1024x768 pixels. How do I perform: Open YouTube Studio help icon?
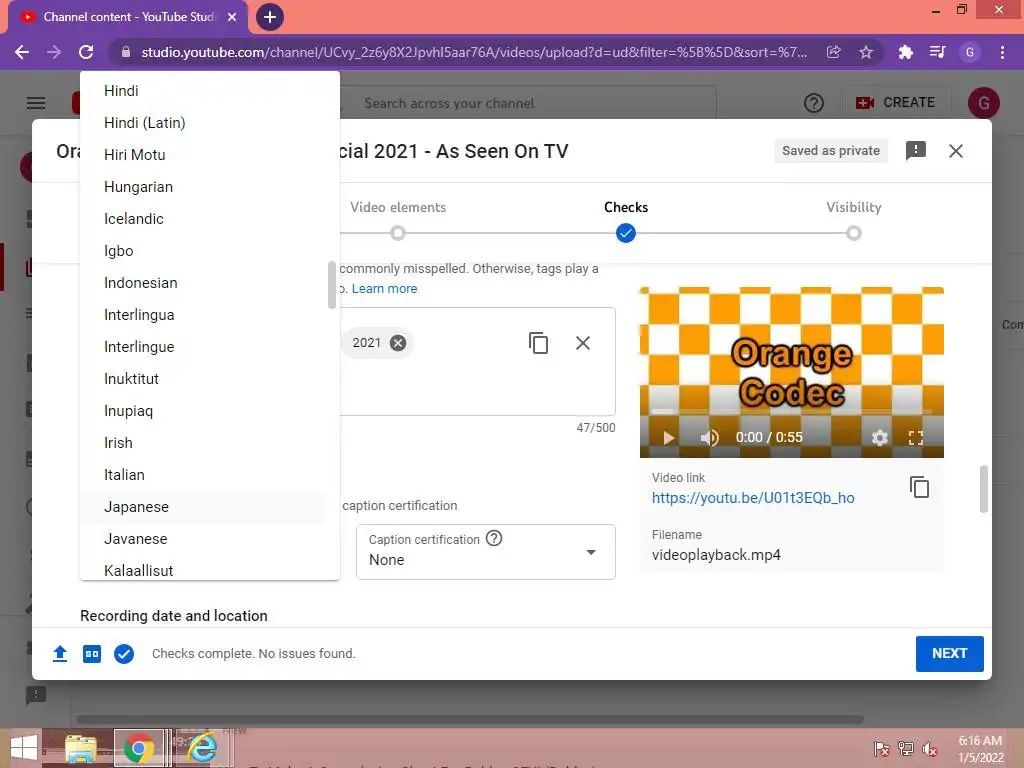814,103
